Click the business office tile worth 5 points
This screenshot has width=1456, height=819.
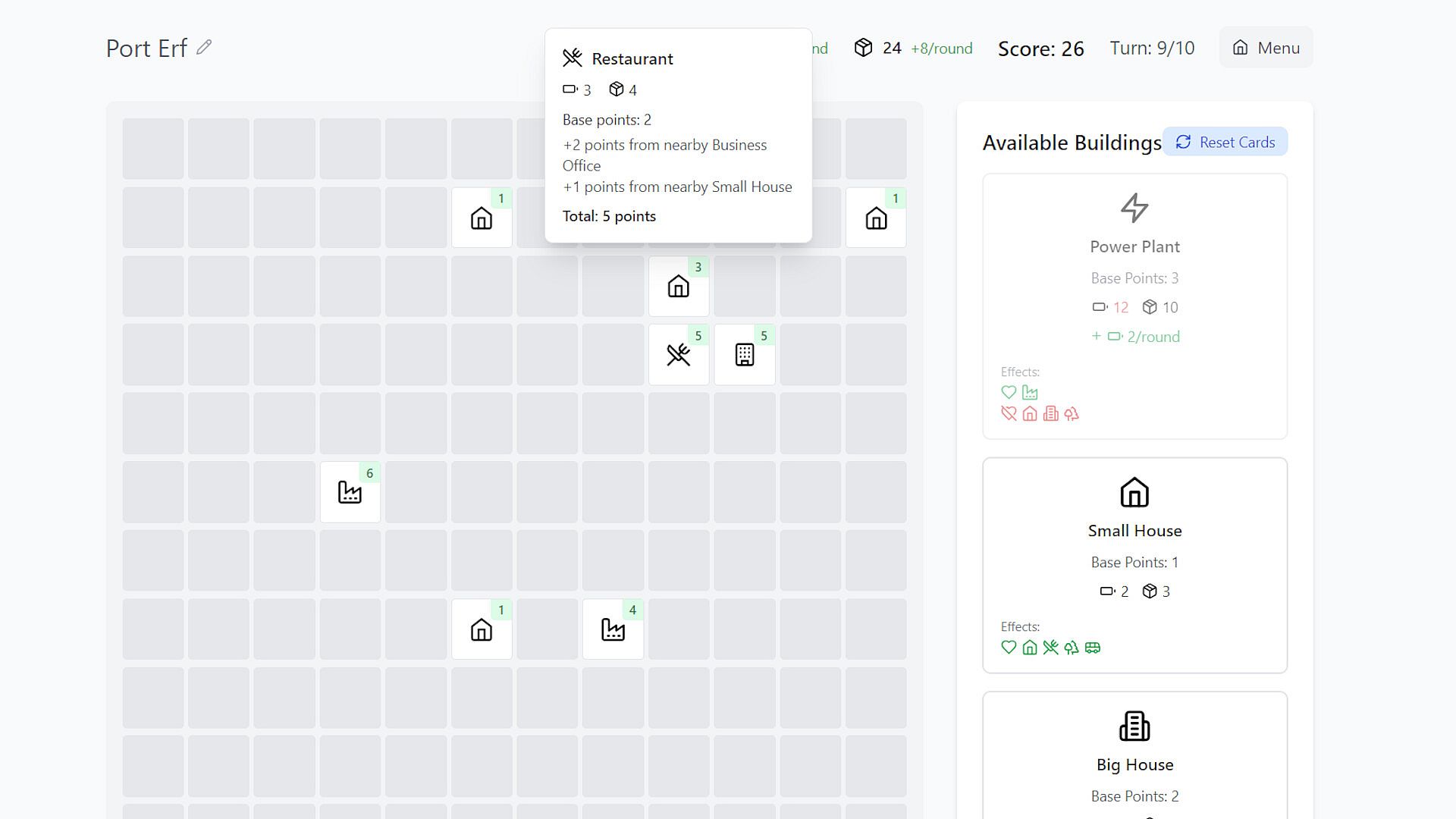(744, 355)
